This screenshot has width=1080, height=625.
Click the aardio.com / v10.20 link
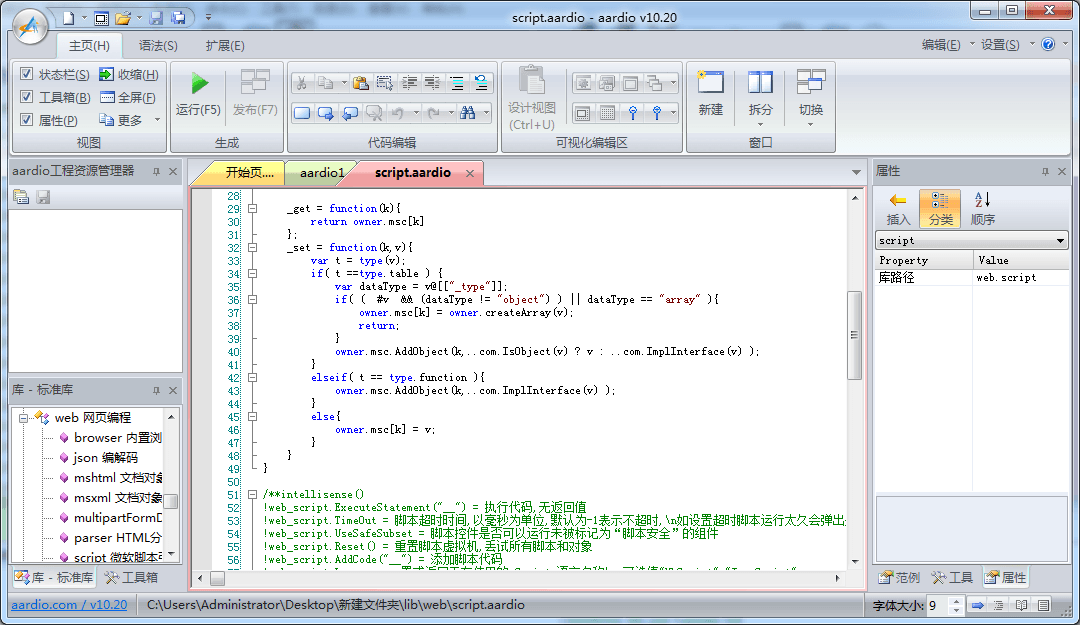pos(69,605)
